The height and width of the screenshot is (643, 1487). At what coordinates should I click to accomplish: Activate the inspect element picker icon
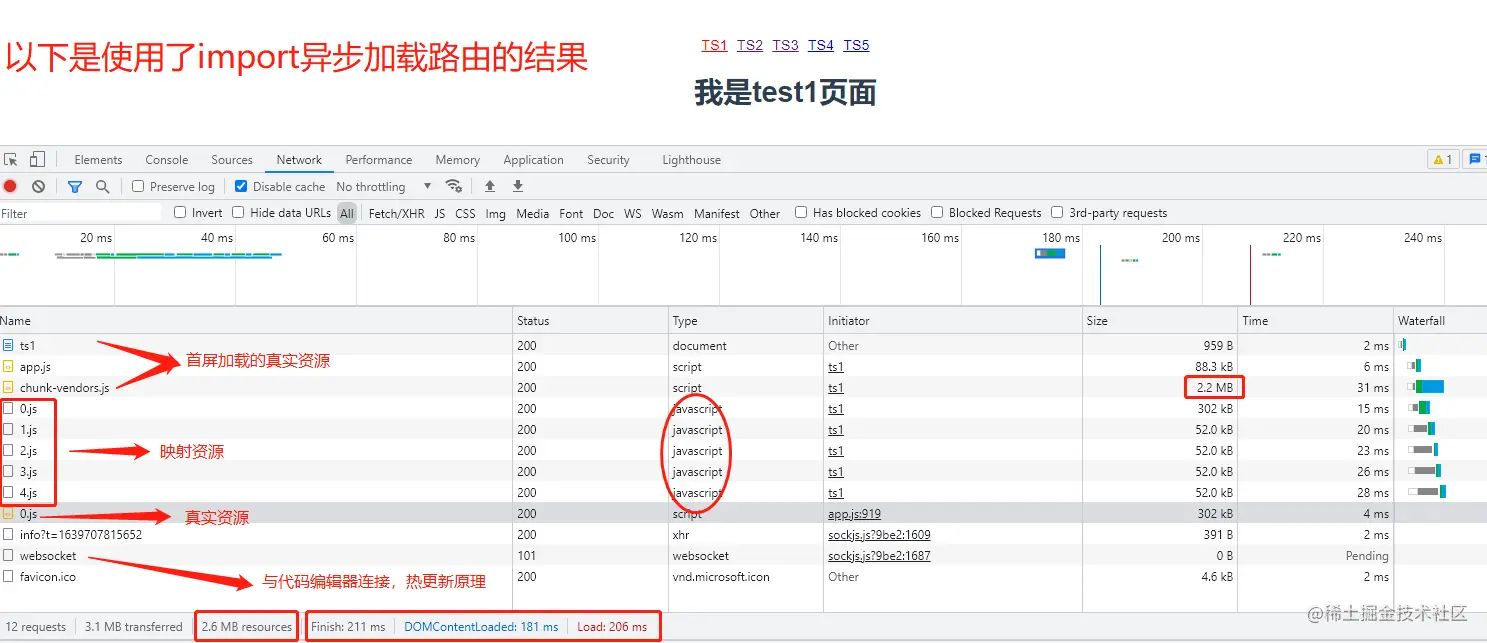(11, 160)
